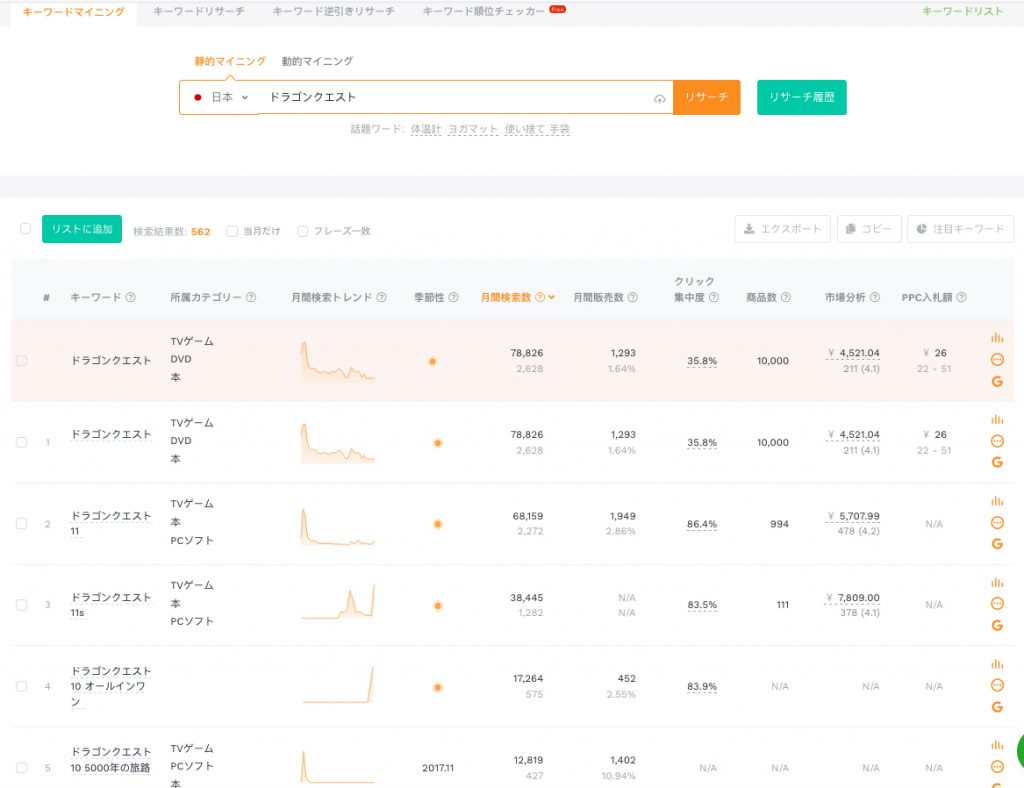Click Google icon in row 1 ドラゴンクエスト
The height and width of the screenshot is (788, 1024).
pos(996,462)
